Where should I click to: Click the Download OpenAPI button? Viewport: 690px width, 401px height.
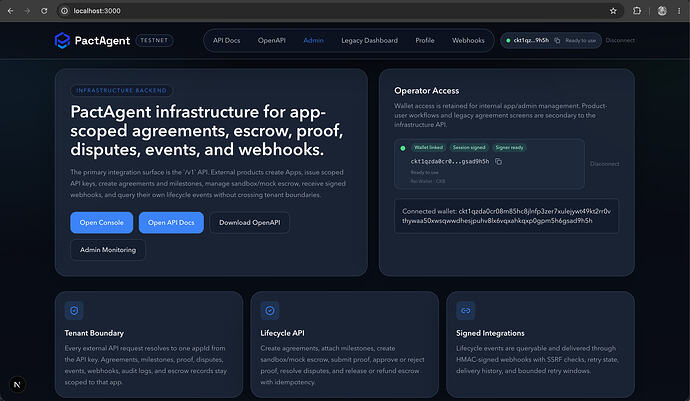pyautogui.click(x=250, y=223)
